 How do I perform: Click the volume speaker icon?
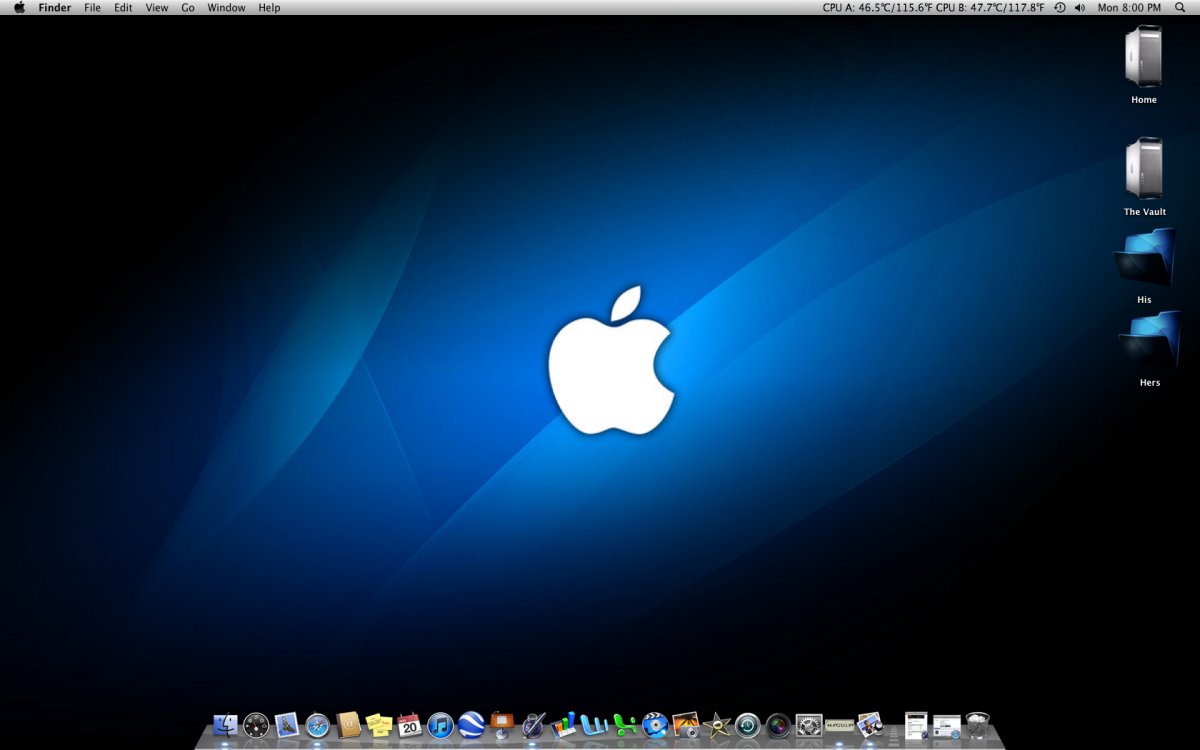[x=1080, y=7]
